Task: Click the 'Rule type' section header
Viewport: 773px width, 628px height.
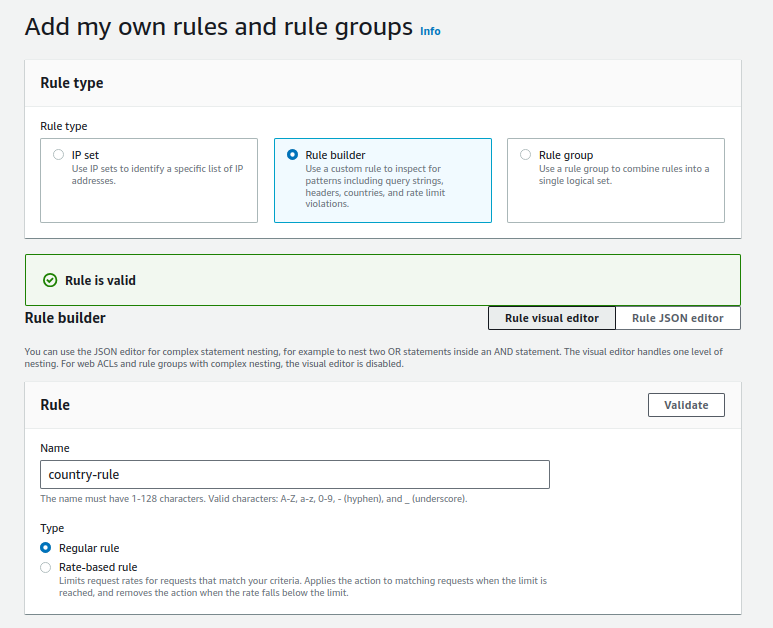Action: (x=72, y=83)
